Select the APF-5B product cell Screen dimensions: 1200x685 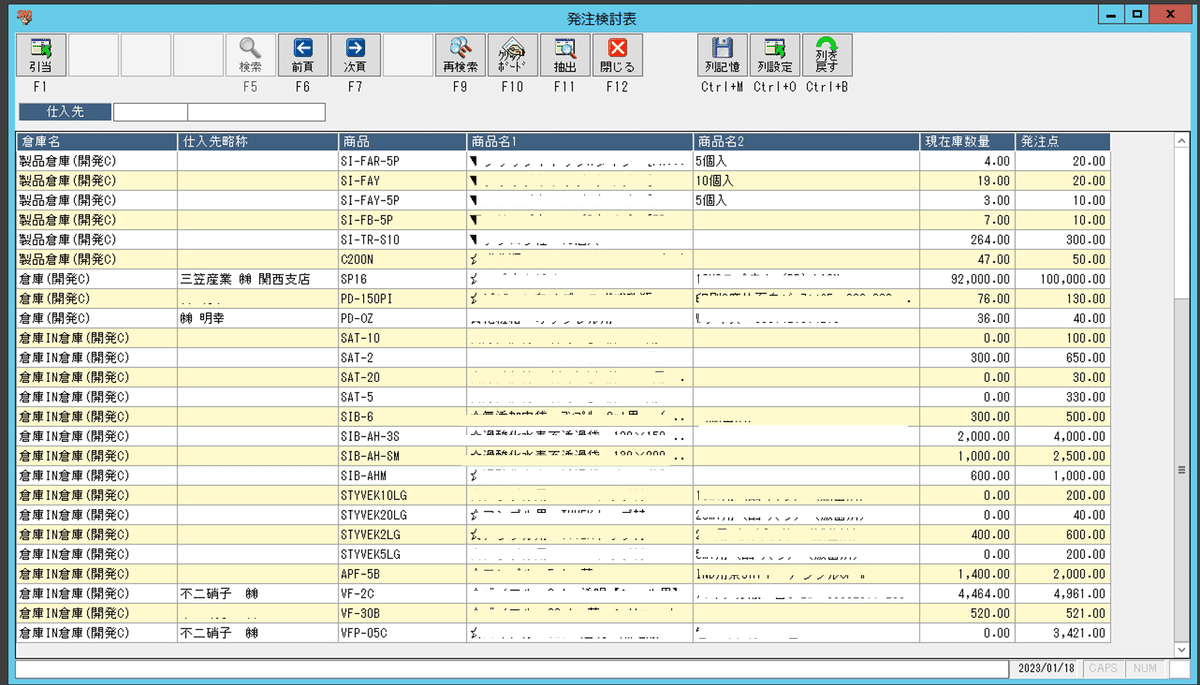[x=402, y=574]
